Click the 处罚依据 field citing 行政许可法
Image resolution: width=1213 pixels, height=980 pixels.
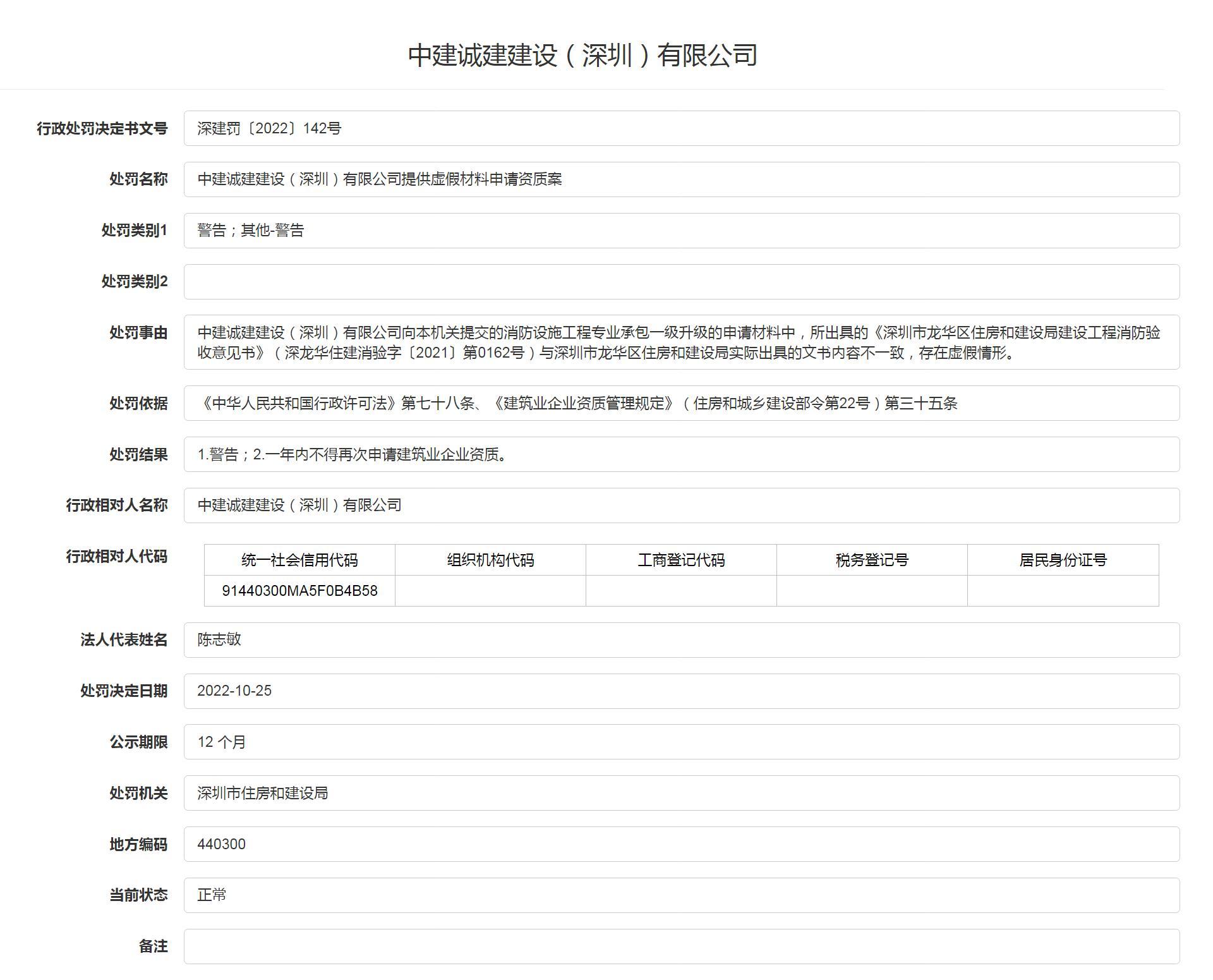682,403
